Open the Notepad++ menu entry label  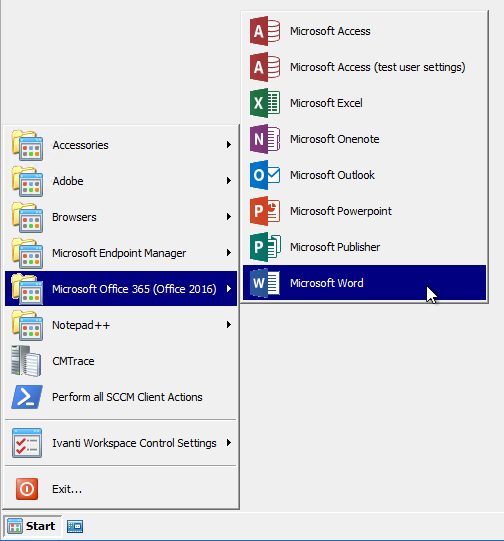click(81, 325)
